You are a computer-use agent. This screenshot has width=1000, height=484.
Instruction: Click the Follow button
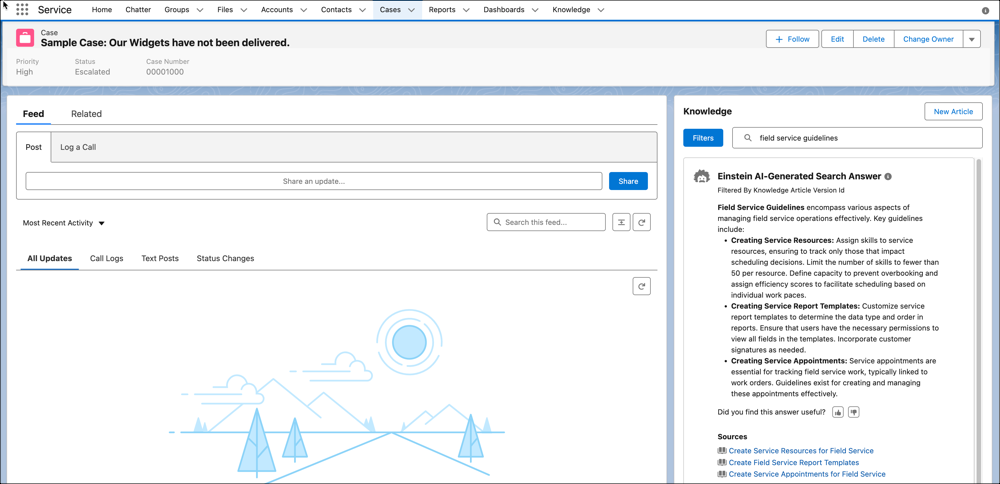tap(793, 39)
